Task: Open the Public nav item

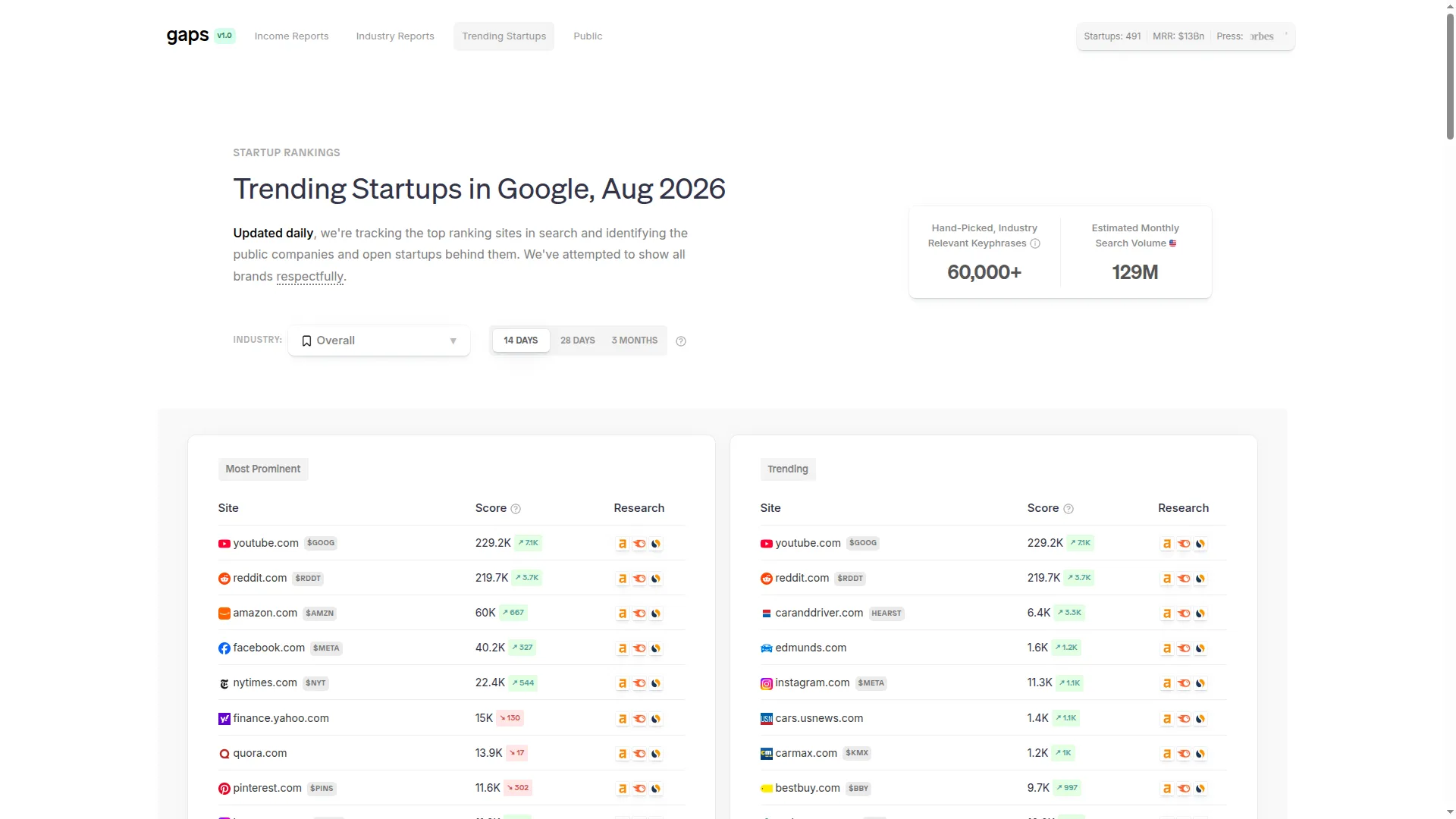Action: pyautogui.click(x=588, y=36)
